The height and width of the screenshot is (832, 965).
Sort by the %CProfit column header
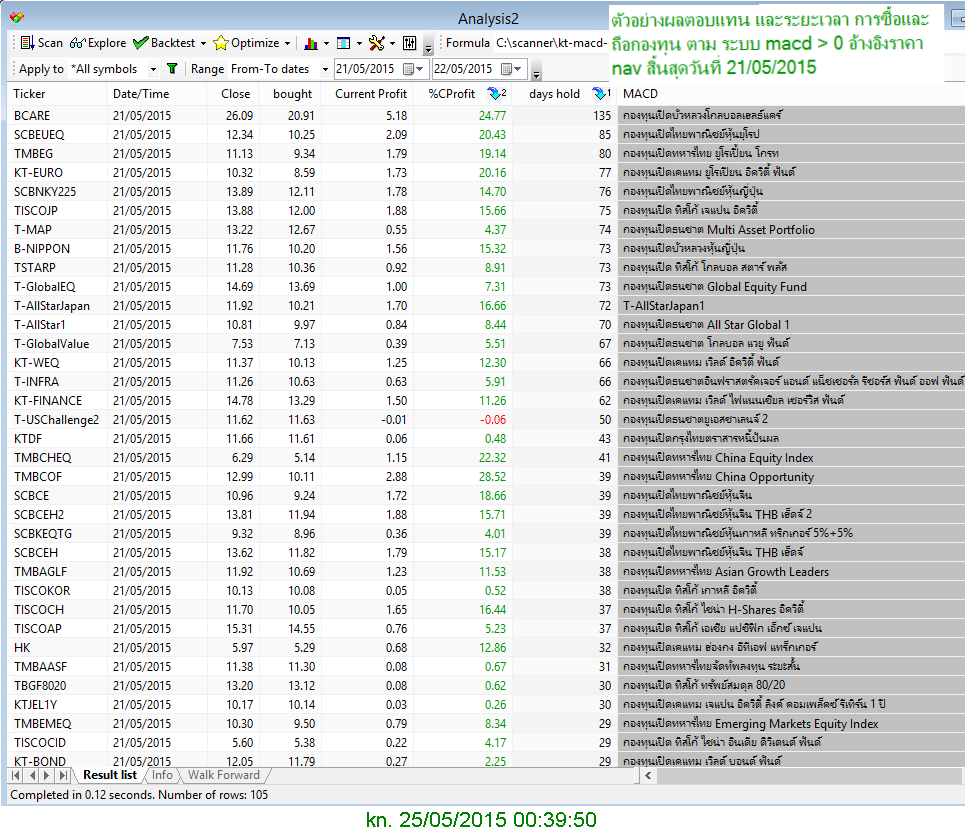pos(462,94)
